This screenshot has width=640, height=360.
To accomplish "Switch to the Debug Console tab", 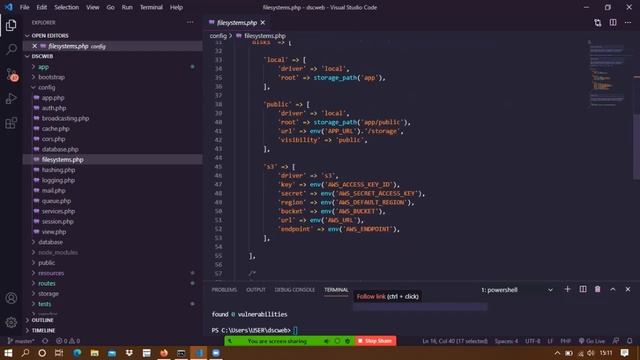I will pos(295,290).
